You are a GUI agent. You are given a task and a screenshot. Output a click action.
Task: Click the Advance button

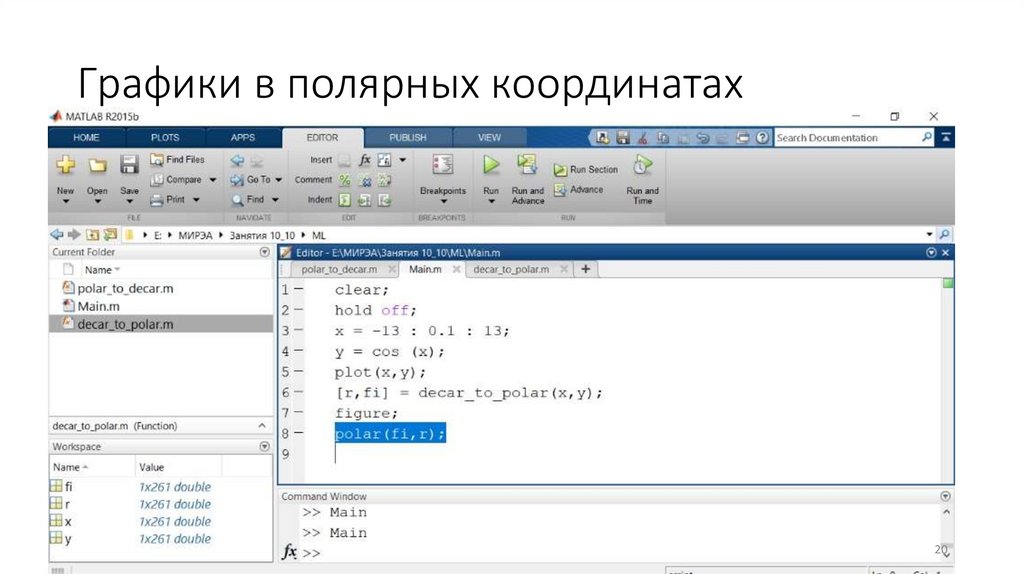pyautogui.click(x=579, y=190)
